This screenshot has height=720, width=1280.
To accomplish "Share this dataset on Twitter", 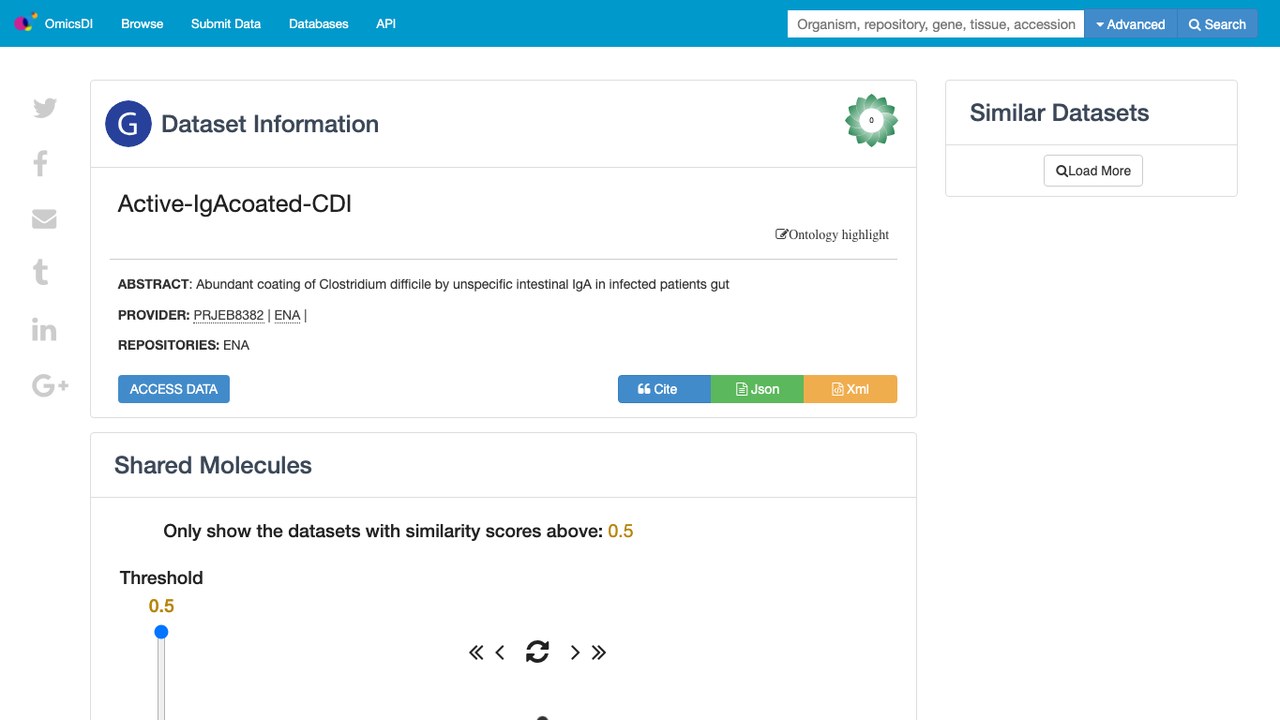I will click(45, 108).
